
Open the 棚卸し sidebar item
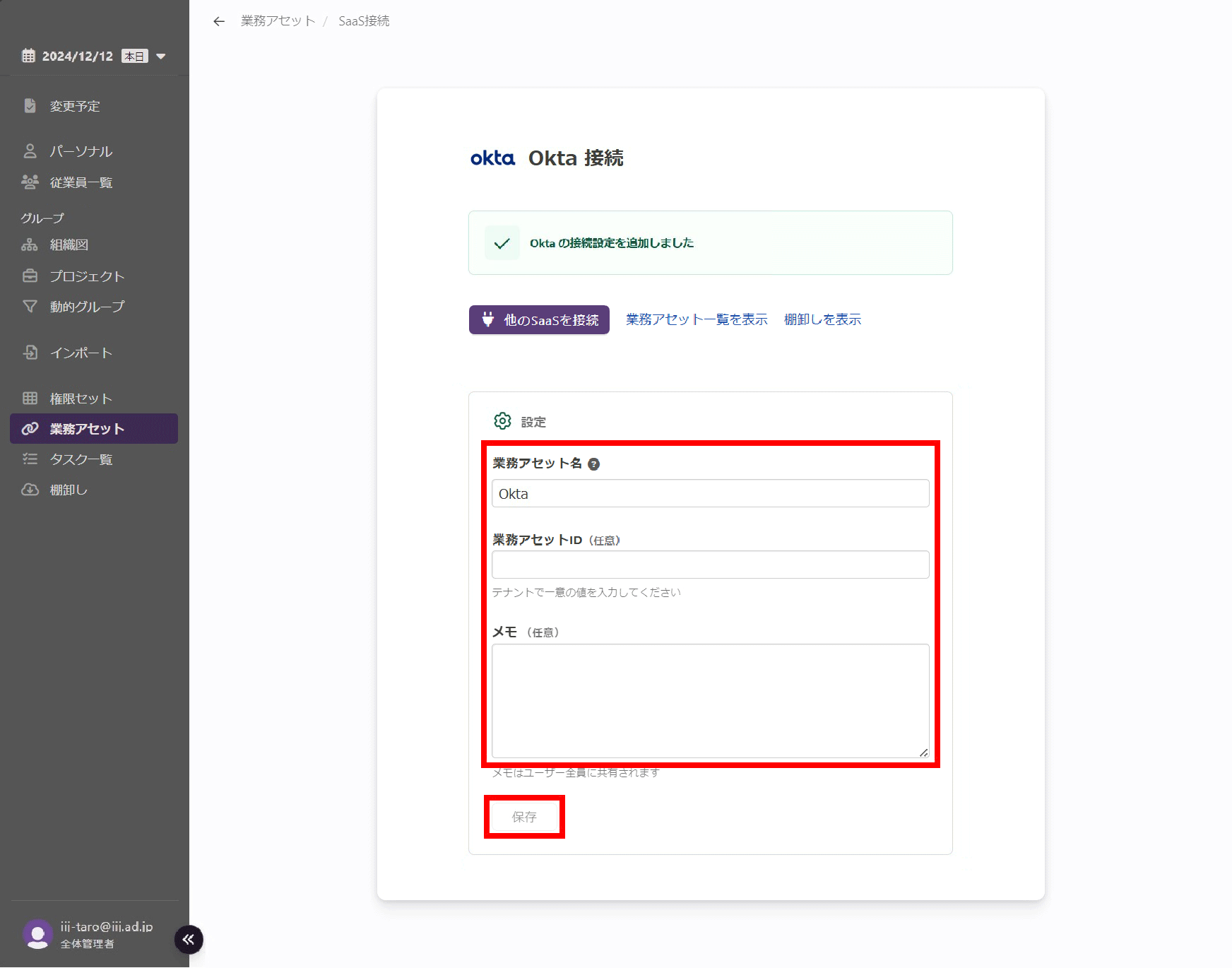[69, 490]
